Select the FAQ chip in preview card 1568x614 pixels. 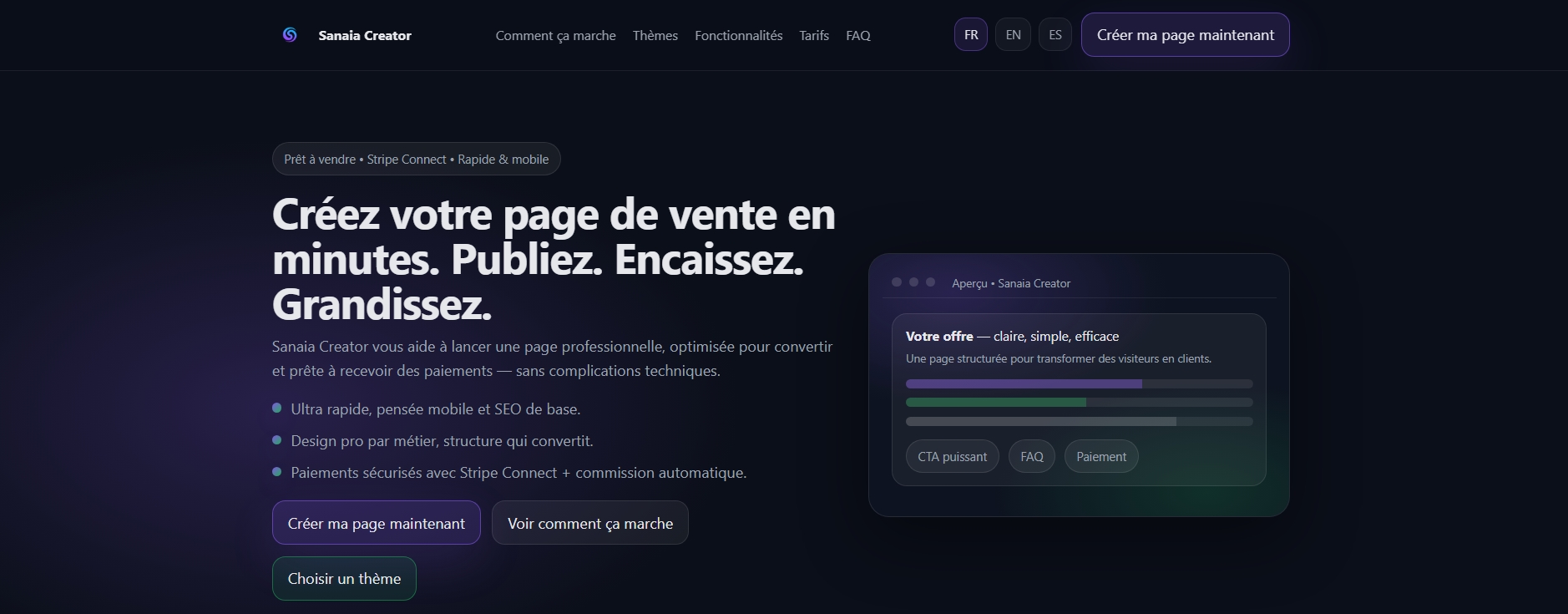click(1031, 457)
